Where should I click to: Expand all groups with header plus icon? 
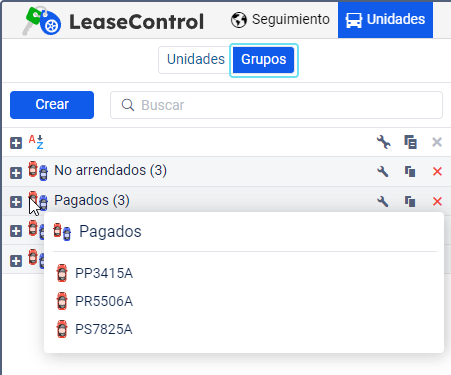pos(16,143)
